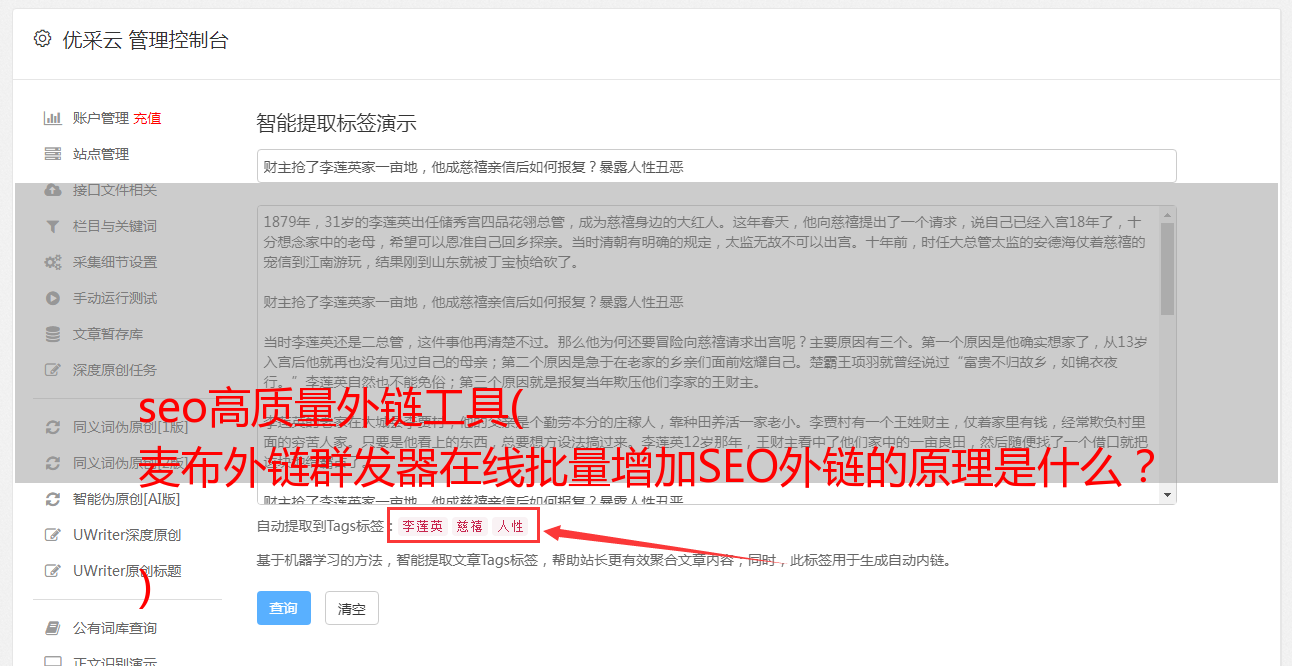Open the 手动运行测试 play icon
1292x666 pixels.
pyautogui.click(x=53, y=298)
